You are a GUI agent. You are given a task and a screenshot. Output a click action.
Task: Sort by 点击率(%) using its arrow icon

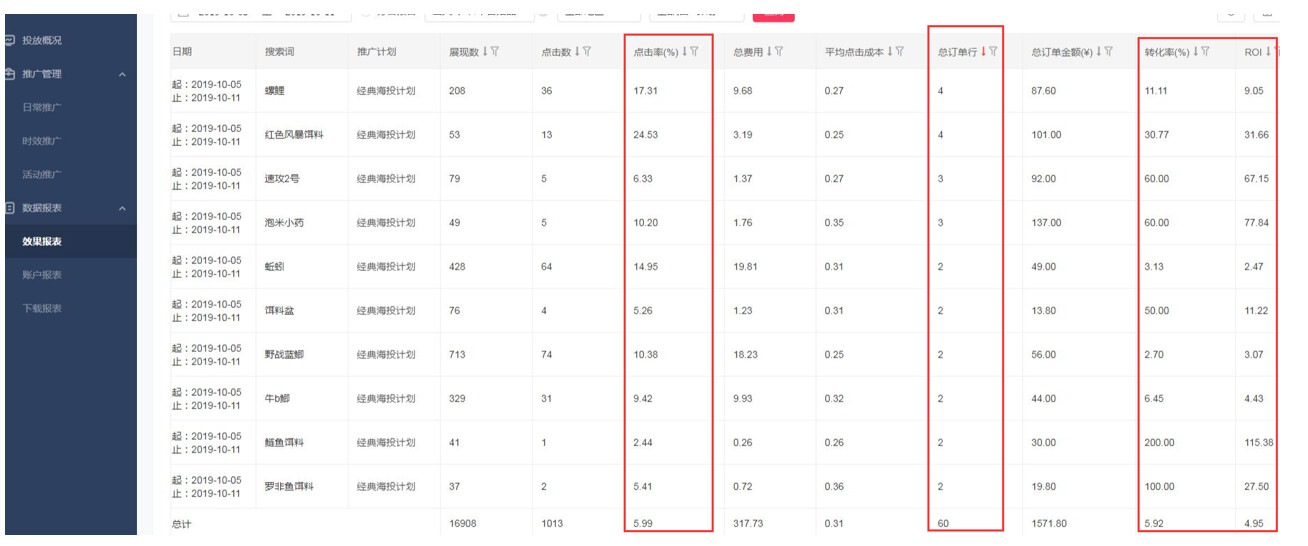[684, 51]
